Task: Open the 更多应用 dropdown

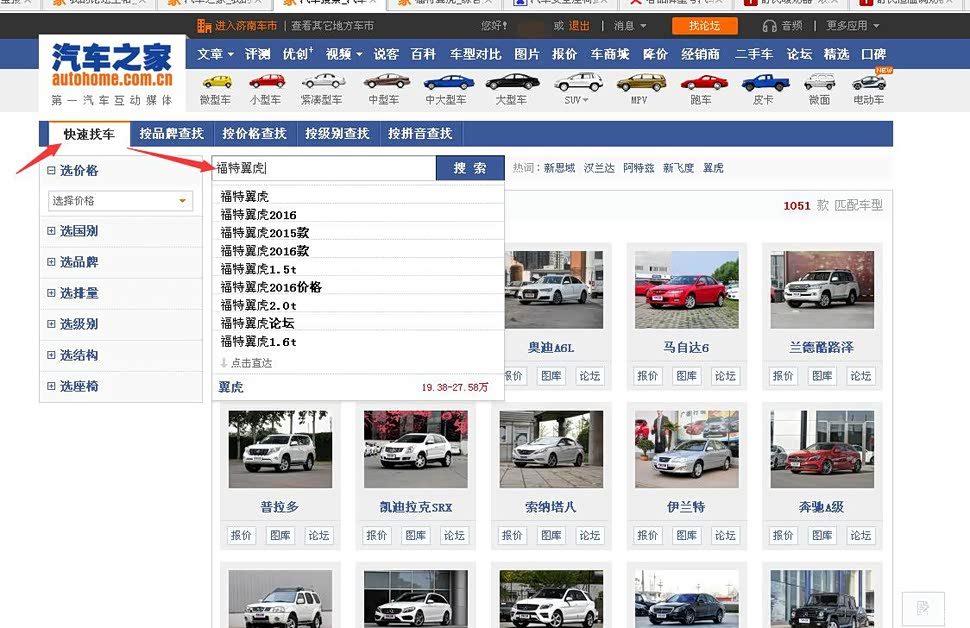Action: tap(852, 26)
